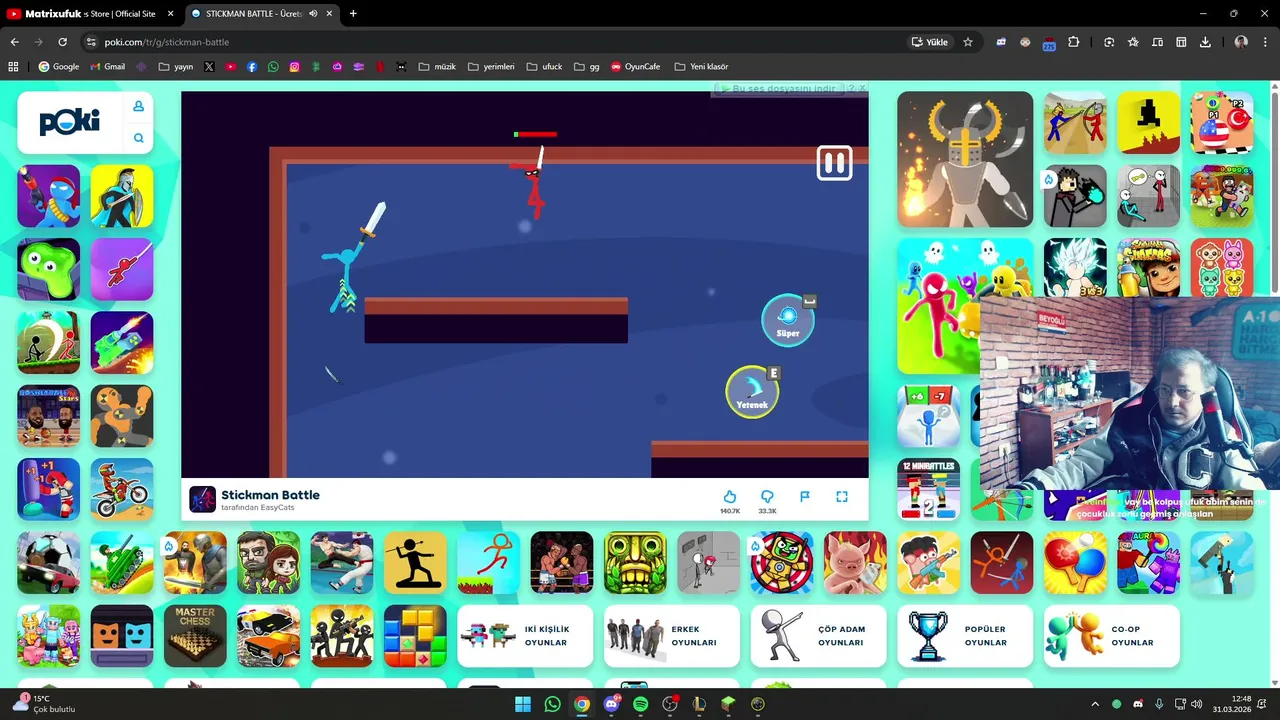The height and width of the screenshot is (720, 1280).
Task: Open Çöp Adam Oyunları category
Action: click(x=818, y=636)
